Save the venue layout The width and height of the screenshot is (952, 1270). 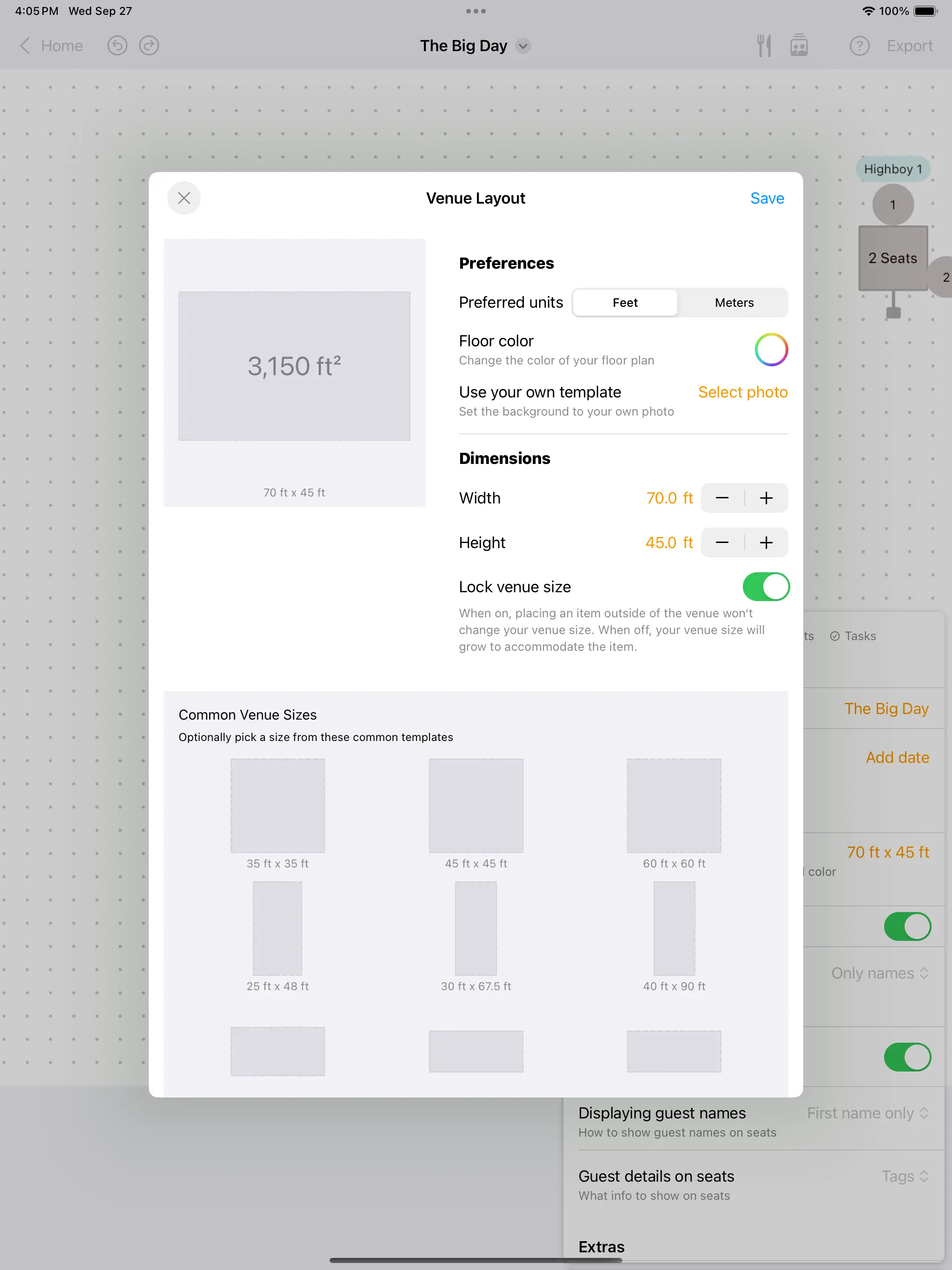click(767, 198)
